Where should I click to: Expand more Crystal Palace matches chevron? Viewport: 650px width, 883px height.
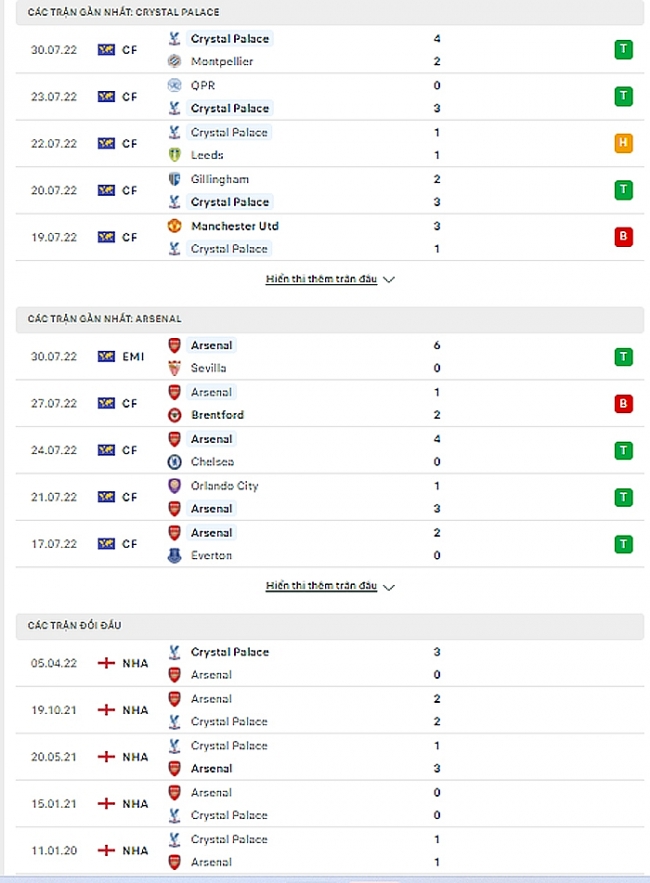click(389, 280)
